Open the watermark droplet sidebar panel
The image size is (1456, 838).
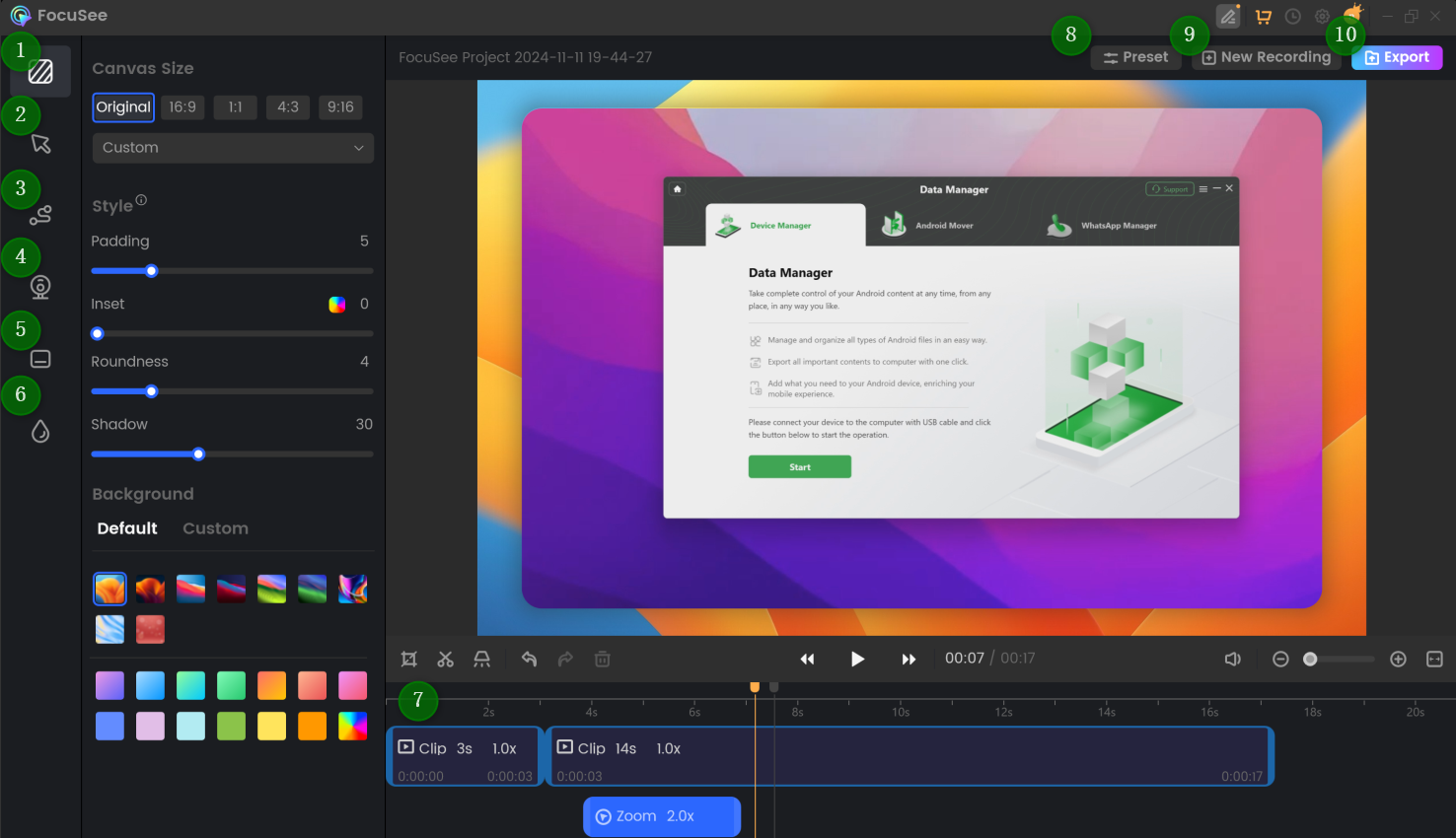[40, 431]
